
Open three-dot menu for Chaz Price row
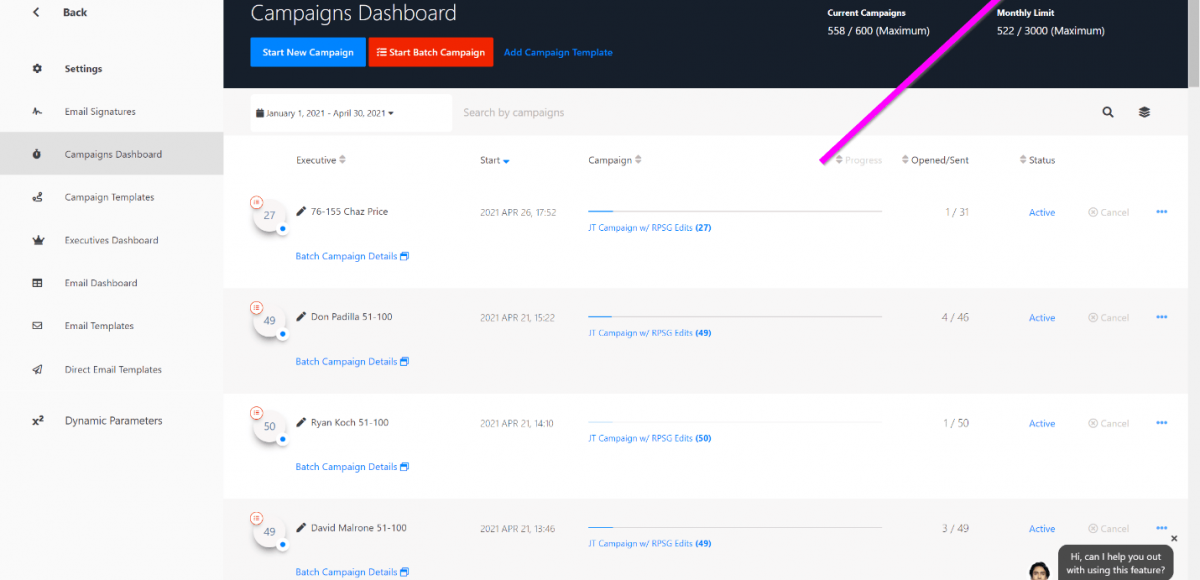1161,212
